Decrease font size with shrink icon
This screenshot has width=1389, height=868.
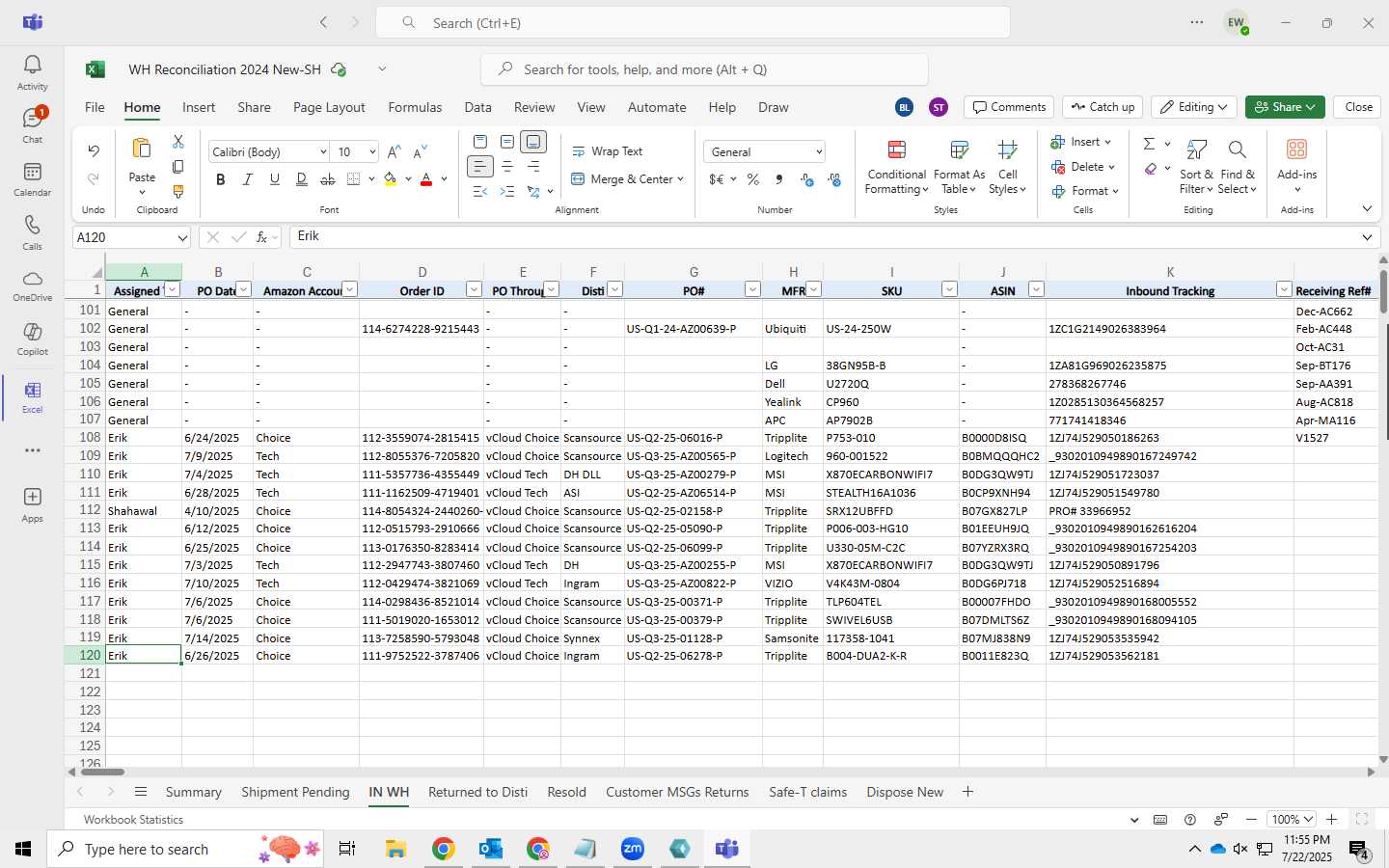click(x=421, y=152)
